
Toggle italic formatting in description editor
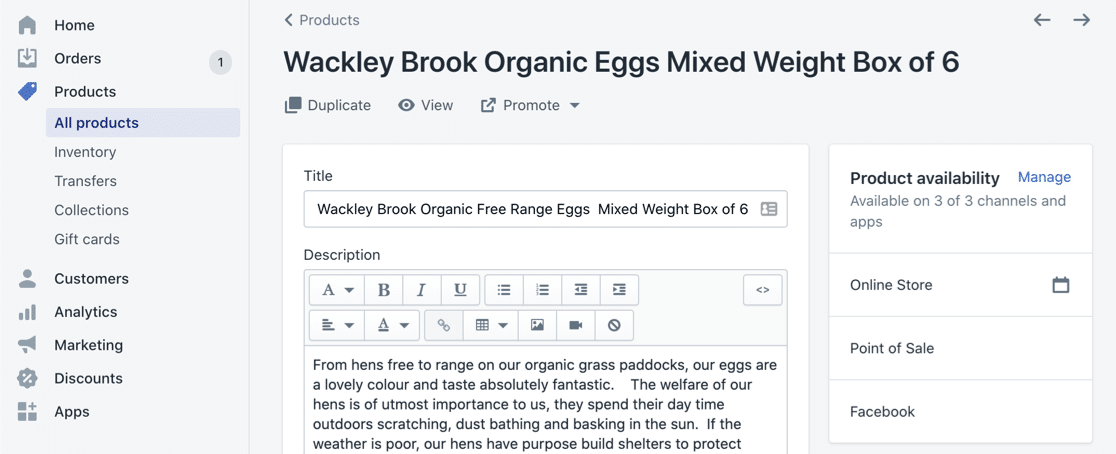pyautogui.click(x=421, y=290)
